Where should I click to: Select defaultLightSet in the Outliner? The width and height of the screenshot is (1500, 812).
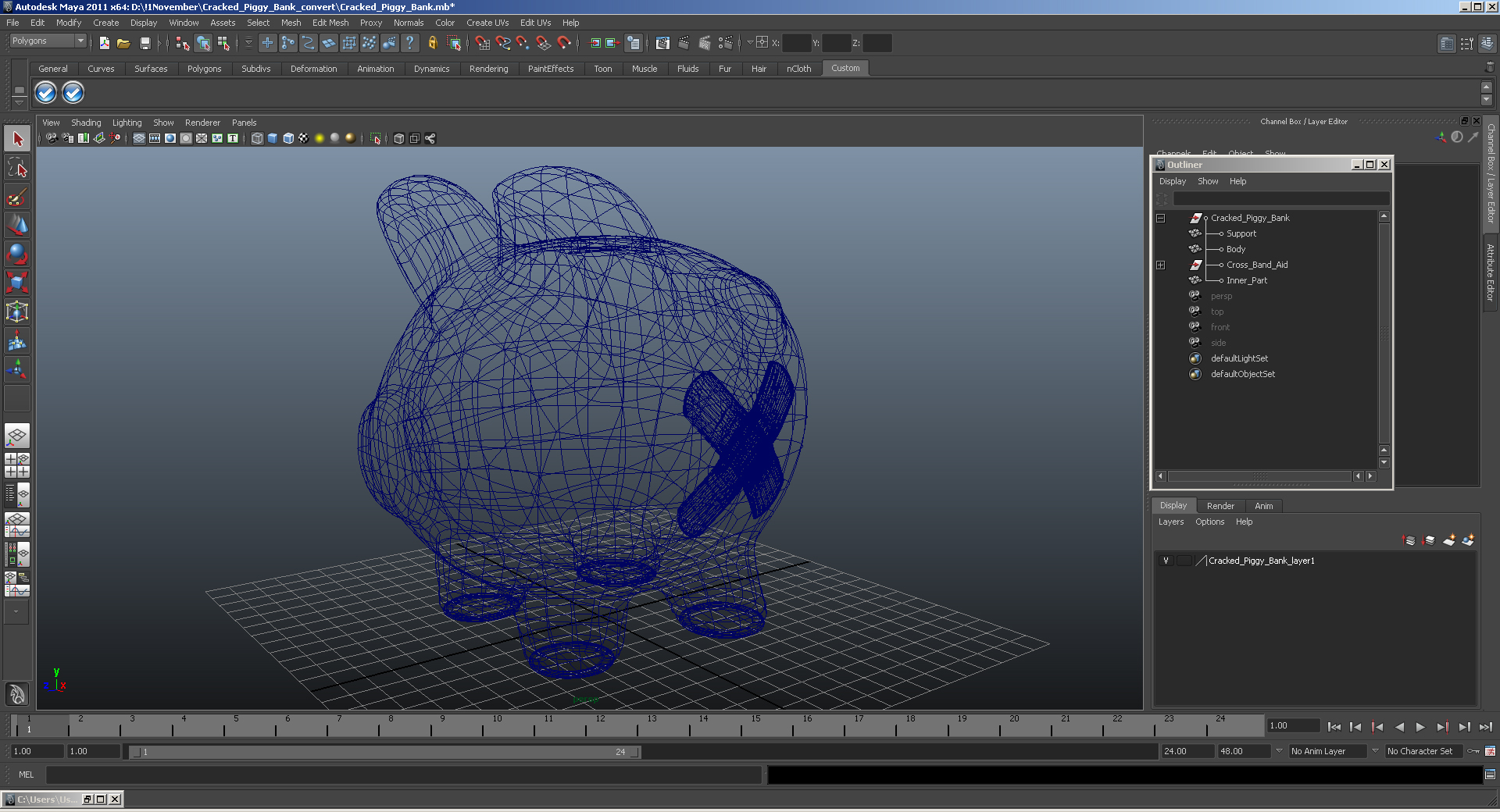tap(1239, 358)
